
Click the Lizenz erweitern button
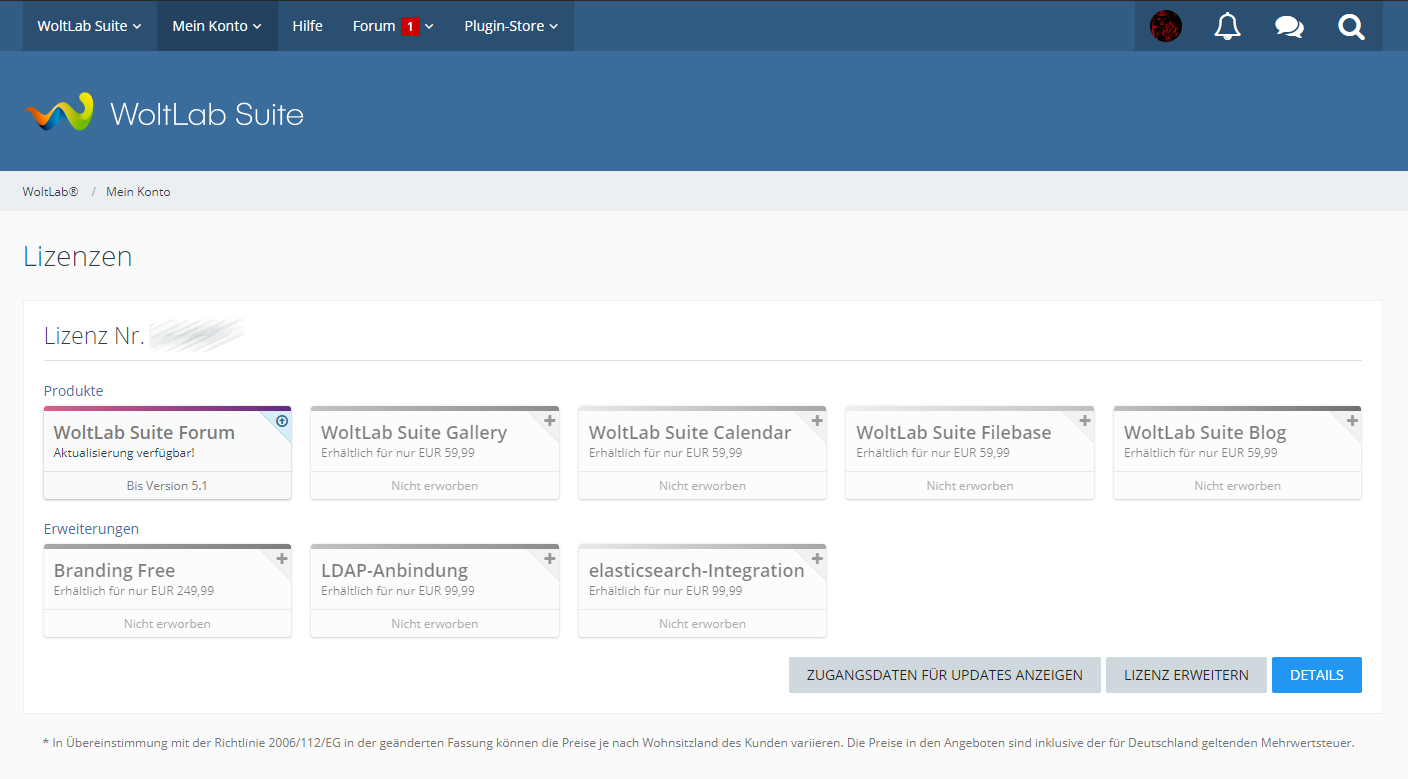(x=1186, y=675)
